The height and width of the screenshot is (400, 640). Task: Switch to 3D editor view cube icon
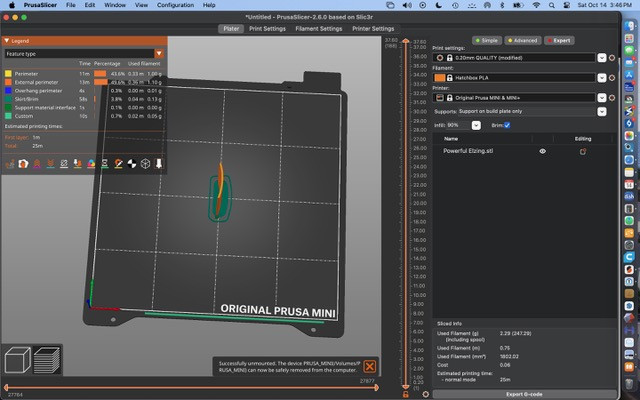click(18, 360)
